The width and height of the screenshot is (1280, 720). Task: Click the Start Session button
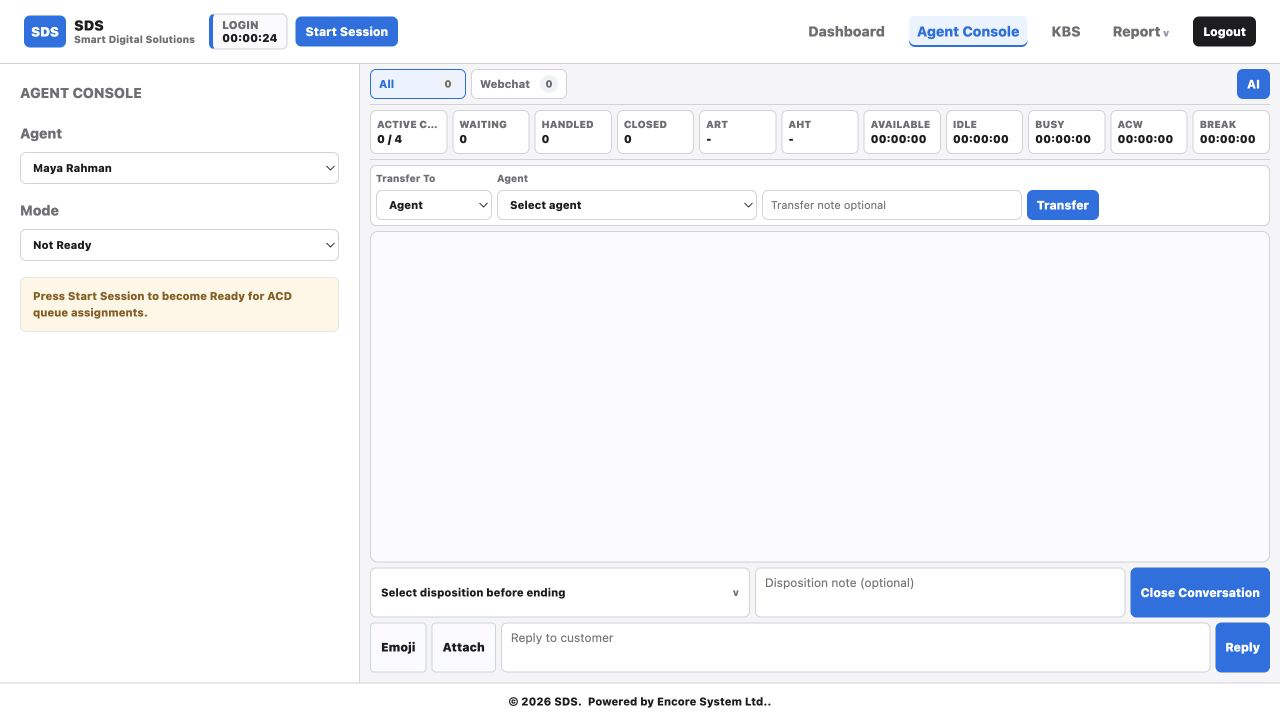tap(346, 32)
